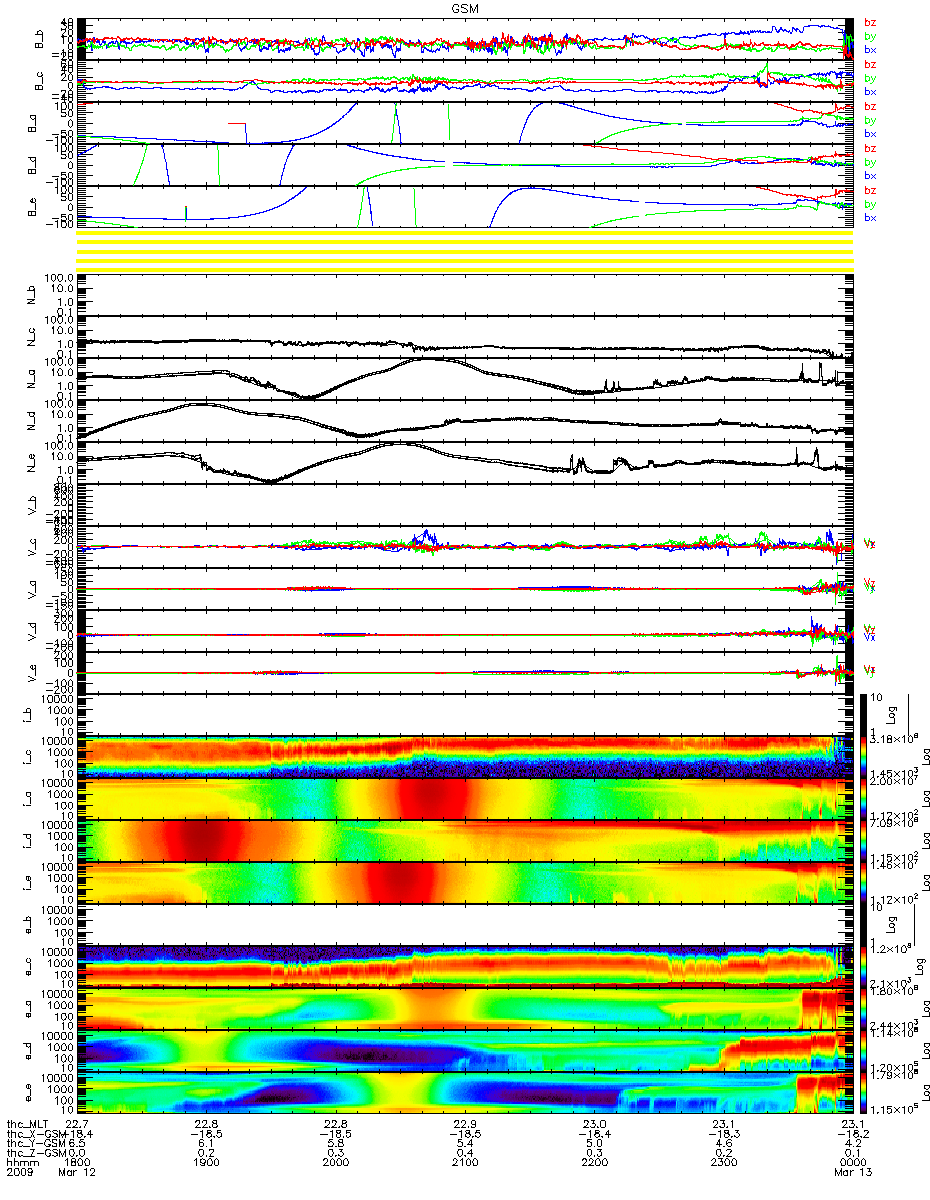Click the 1800 time tick label
930x1200 pixels.
click(x=79, y=1162)
